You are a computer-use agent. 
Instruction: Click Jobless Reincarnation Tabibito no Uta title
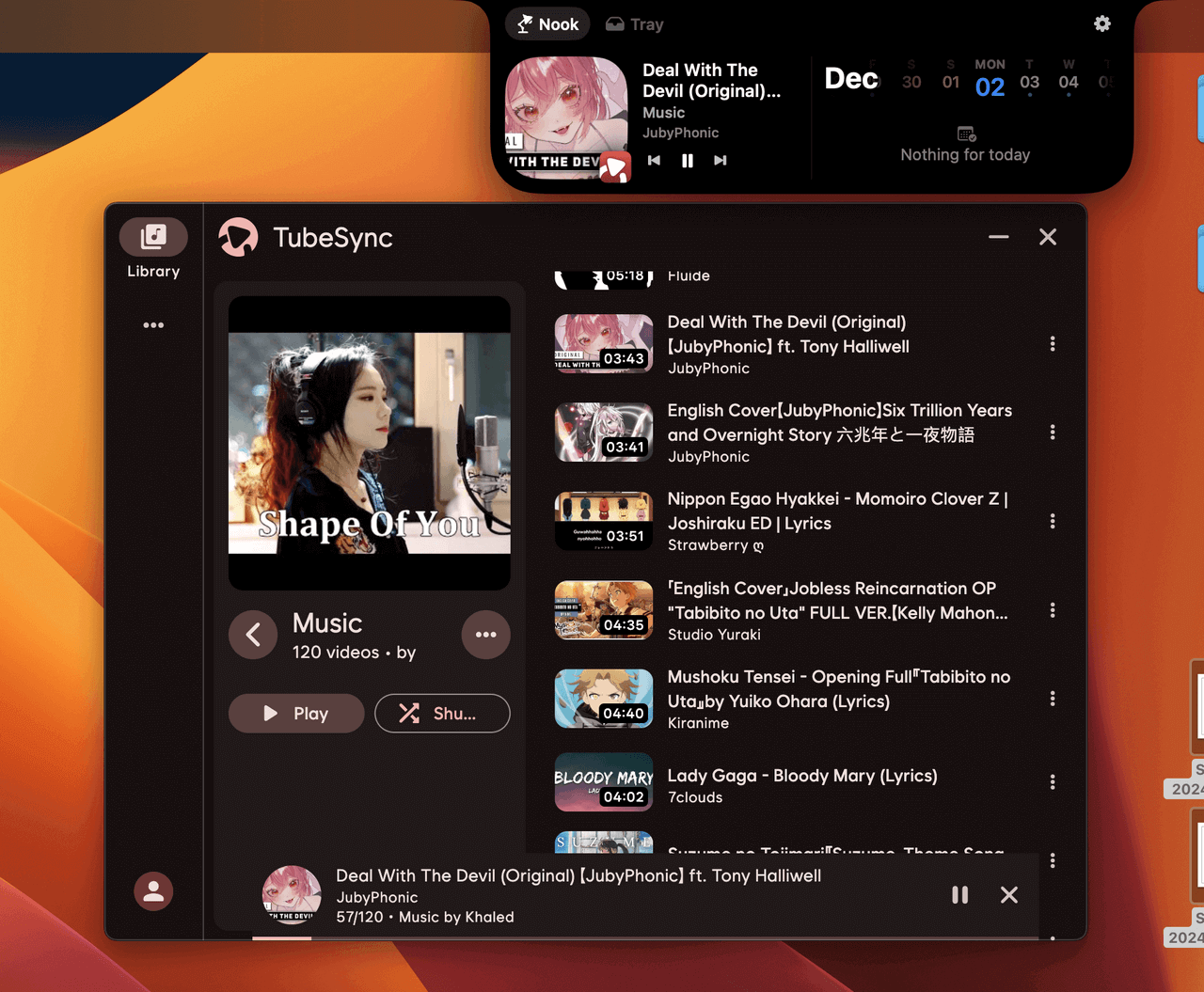837,600
